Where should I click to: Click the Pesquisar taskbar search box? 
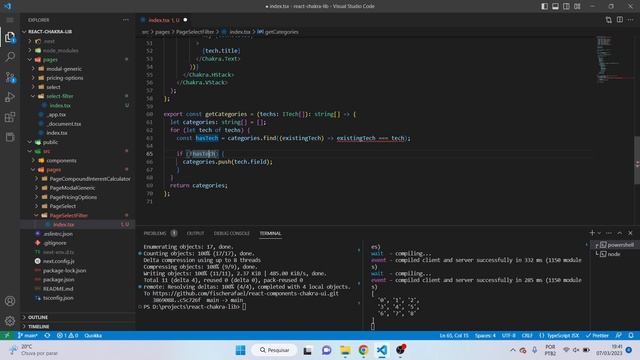click(x=274, y=350)
